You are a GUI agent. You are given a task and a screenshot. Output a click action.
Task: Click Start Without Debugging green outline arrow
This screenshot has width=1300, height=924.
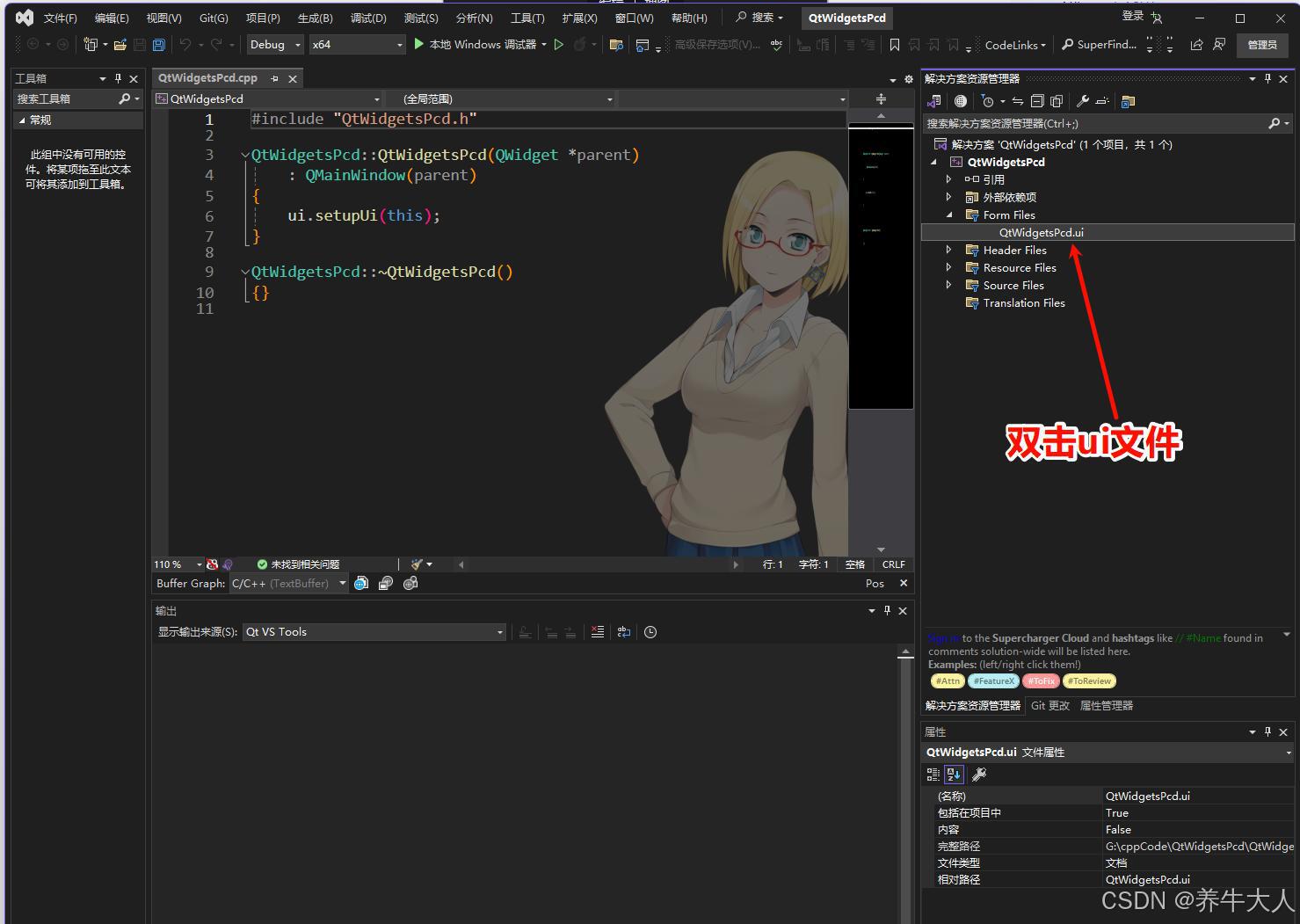tap(558, 44)
